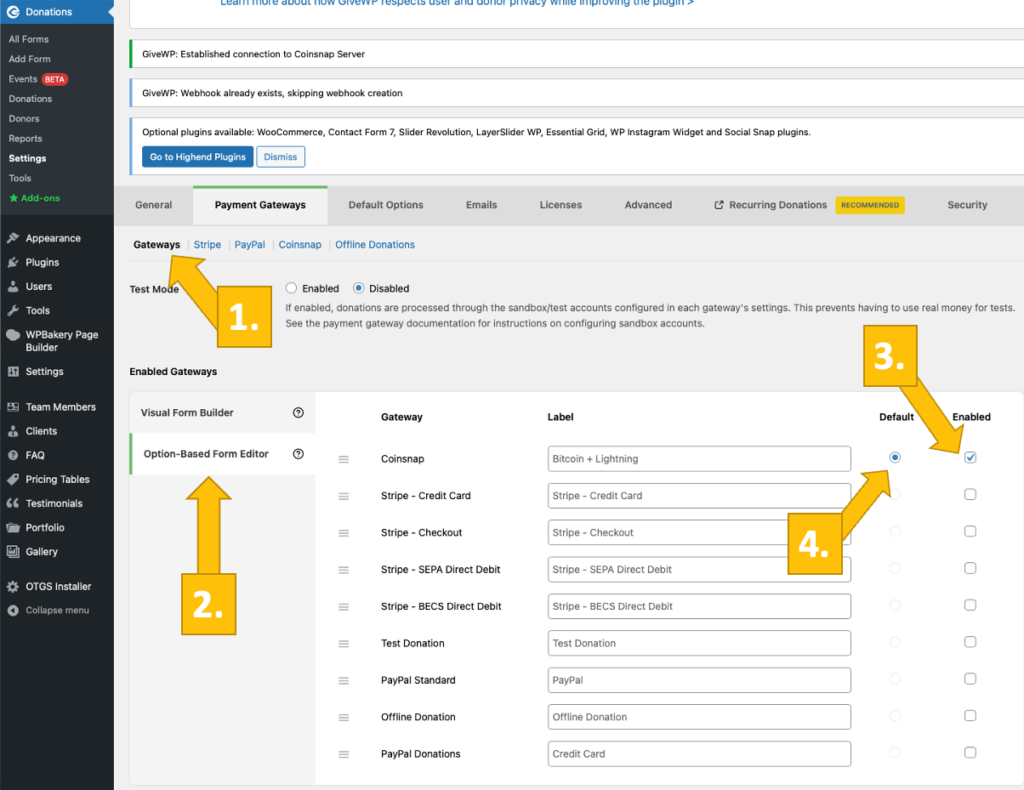Grab the drag handle for Coinsnap gateway

(x=344, y=459)
